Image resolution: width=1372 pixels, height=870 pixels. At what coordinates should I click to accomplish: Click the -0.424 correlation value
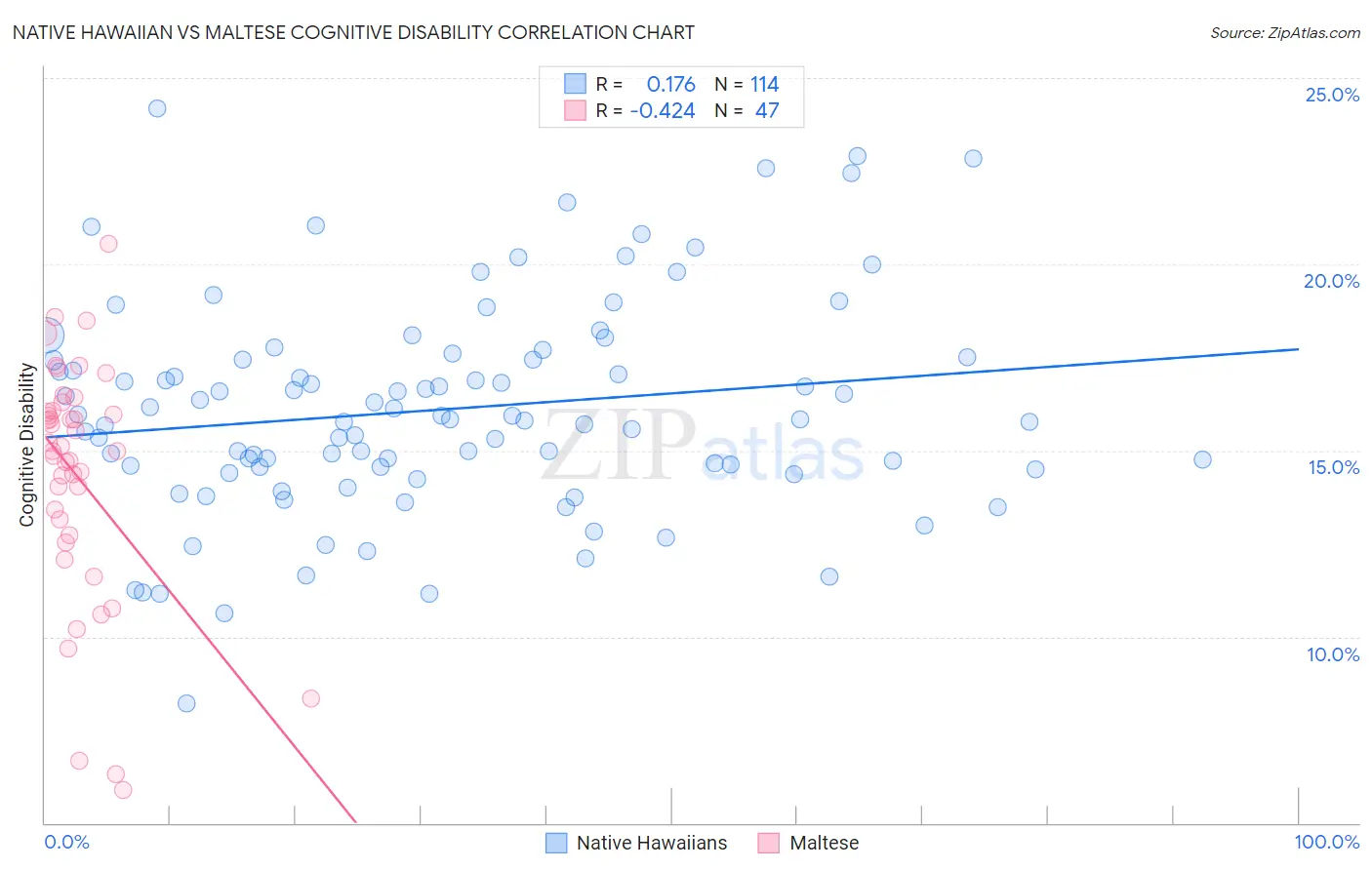663,110
